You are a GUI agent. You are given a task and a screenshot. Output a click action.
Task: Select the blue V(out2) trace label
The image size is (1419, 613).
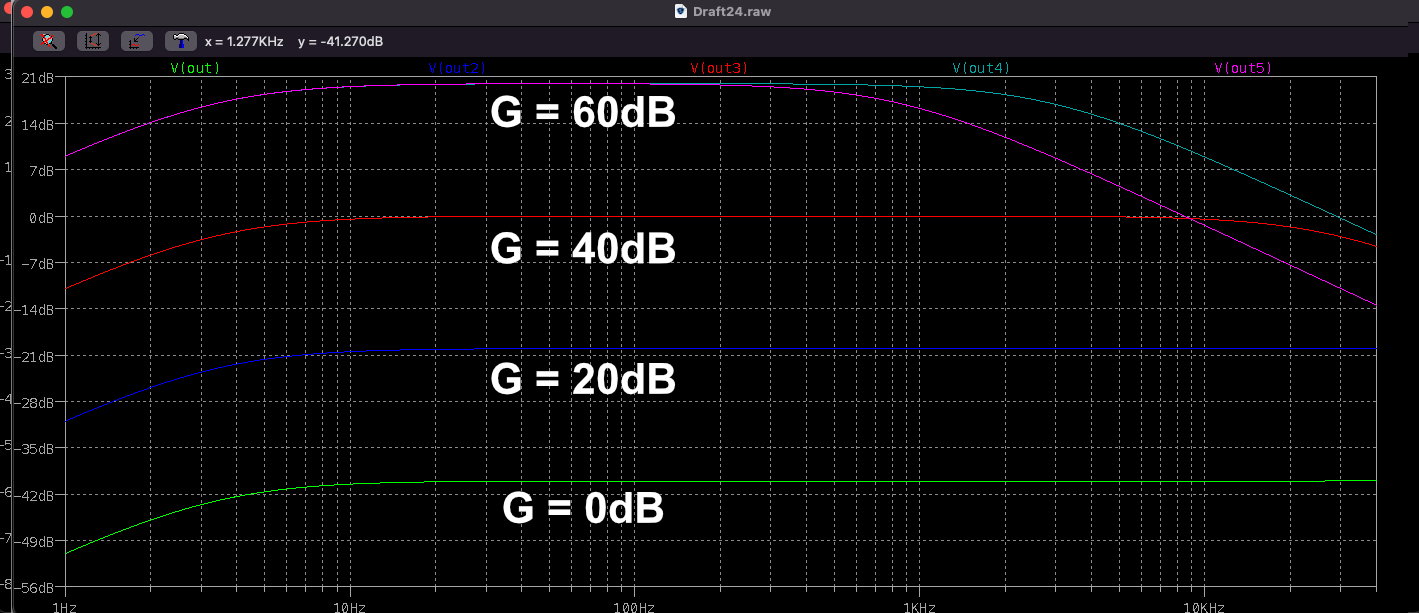[457, 68]
